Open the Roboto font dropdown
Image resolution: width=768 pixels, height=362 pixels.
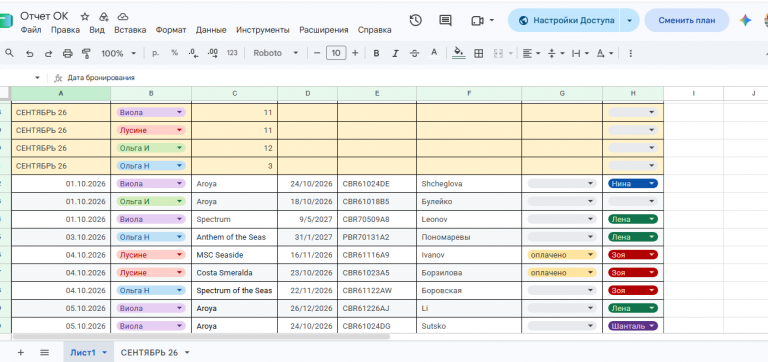tap(276, 53)
